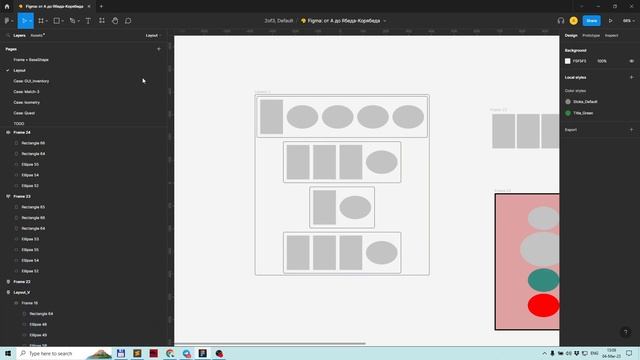Collapse the Frame 24 layer group
This screenshot has height=360, width=640.
(x=8, y=133)
